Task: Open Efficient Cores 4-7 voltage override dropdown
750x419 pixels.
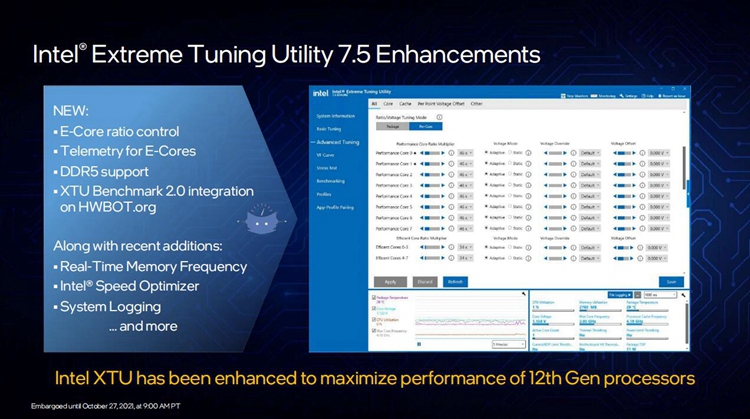Action: click(590, 258)
